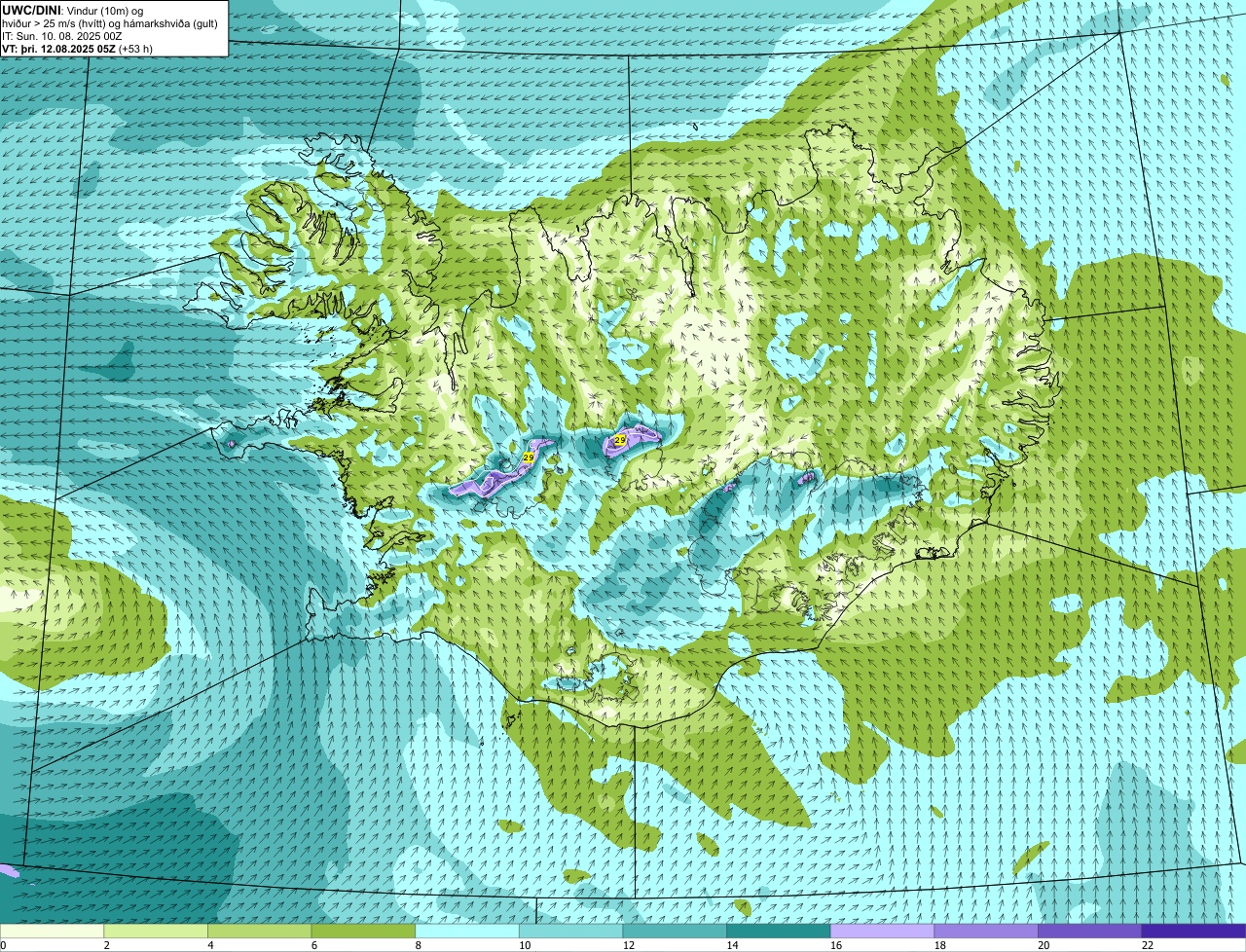
Task: Pick the 14–16 m/s dark teal color bar segment
Action: coord(779,931)
